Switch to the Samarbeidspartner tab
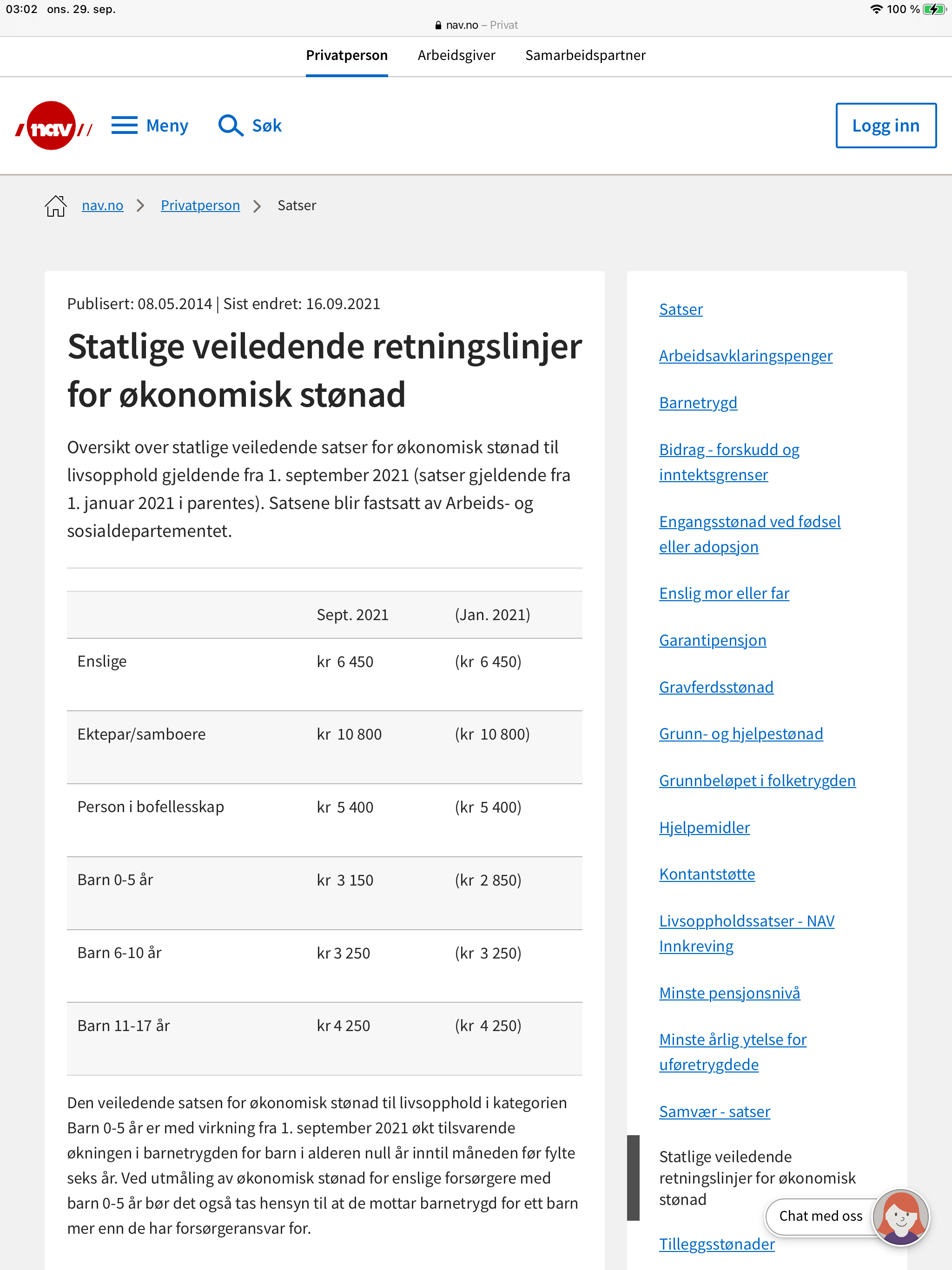This screenshot has height=1270, width=952. click(x=585, y=55)
